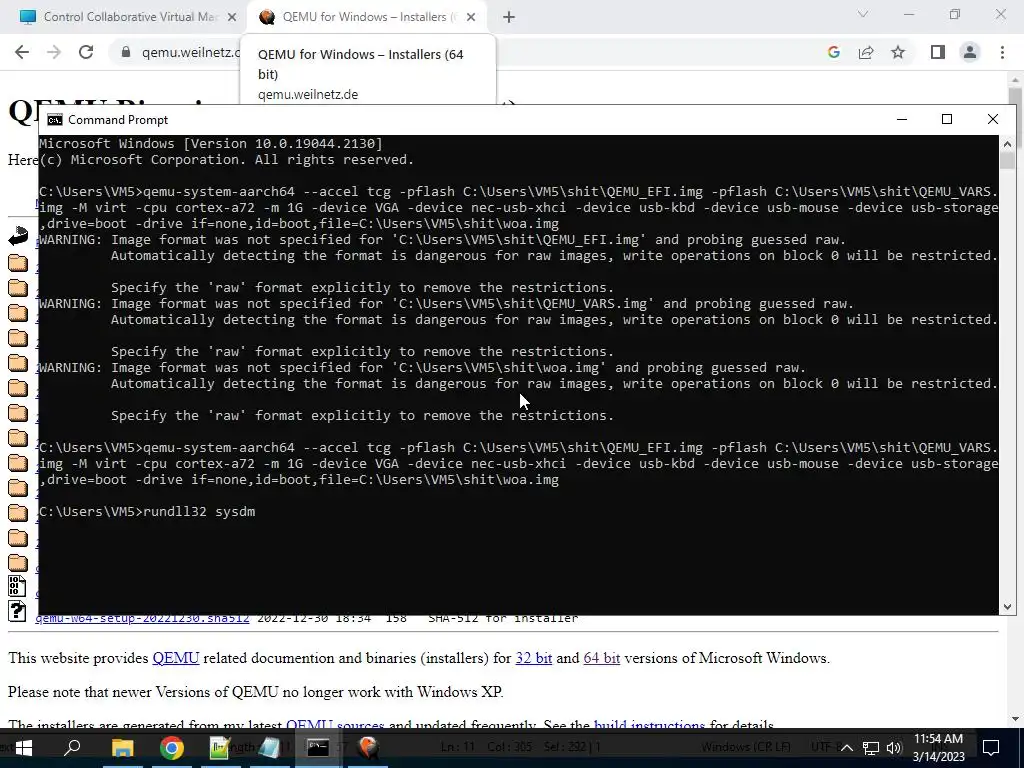
Task: Open volume control in system tray
Action: pyautogui.click(x=894, y=748)
